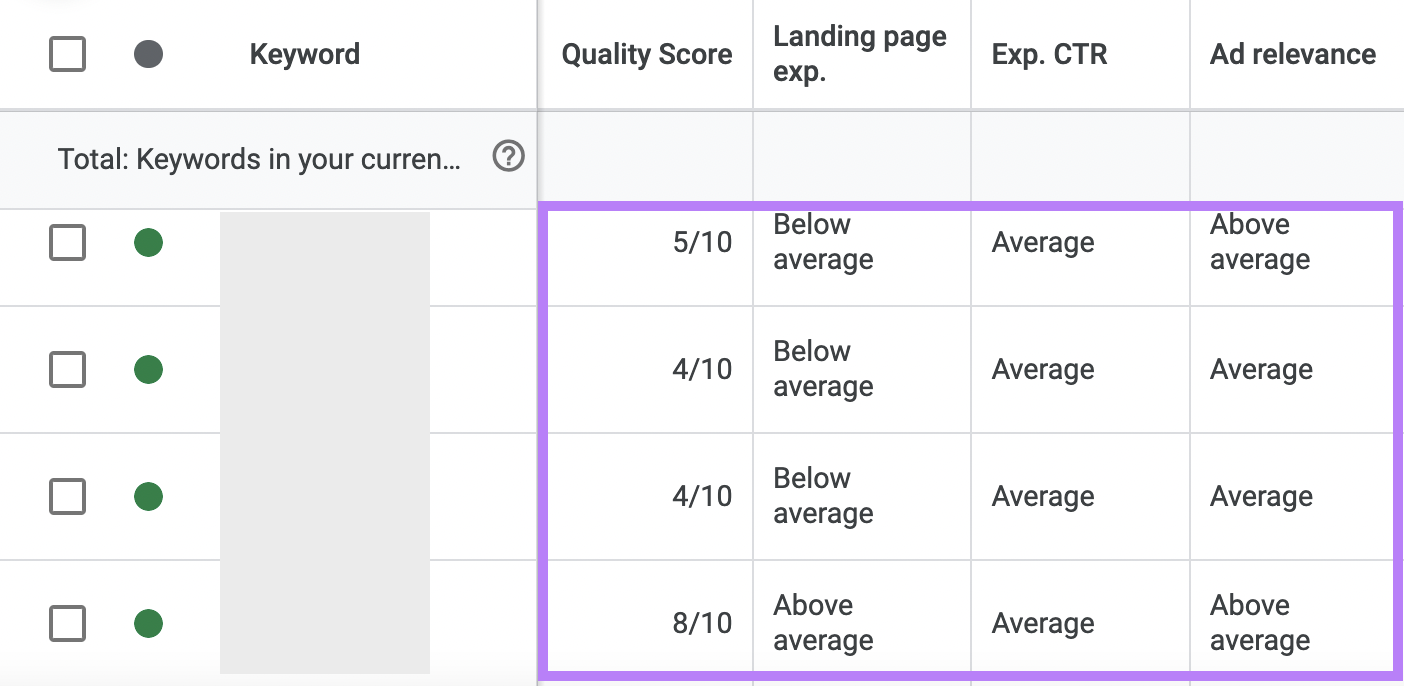Check the checkbox on the first keyword row
Viewport: 1404px width, 686px height.
pyautogui.click(x=67, y=242)
